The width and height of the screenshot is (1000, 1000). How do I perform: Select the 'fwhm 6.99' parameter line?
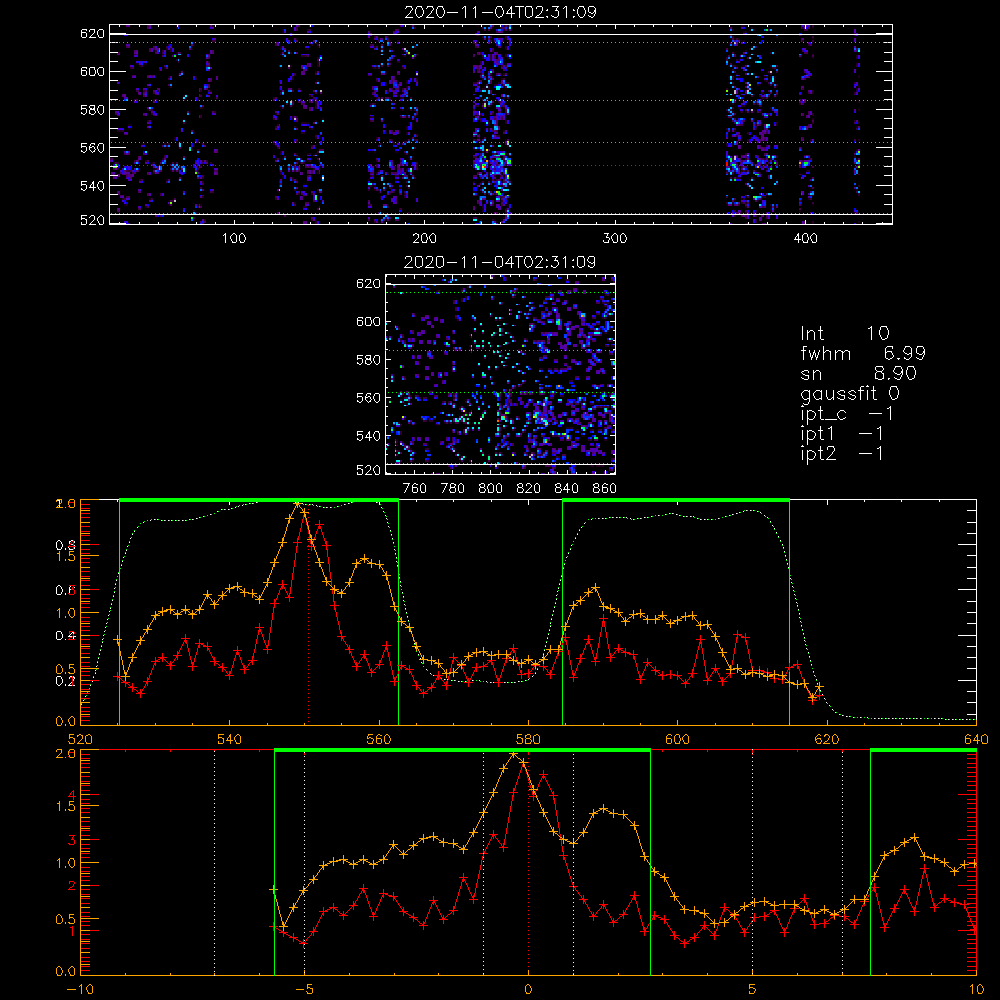click(863, 353)
